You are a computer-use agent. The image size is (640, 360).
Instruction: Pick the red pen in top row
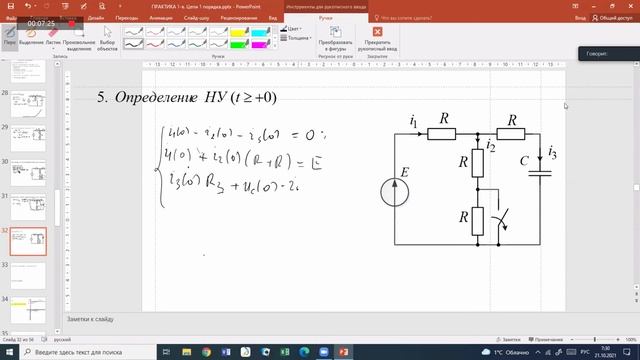point(155,31)
